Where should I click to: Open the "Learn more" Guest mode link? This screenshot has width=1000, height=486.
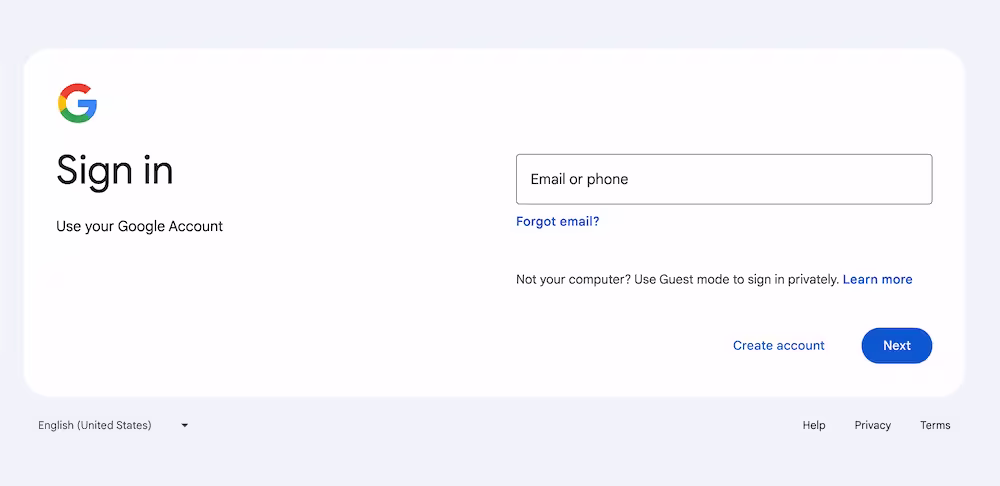877,279
